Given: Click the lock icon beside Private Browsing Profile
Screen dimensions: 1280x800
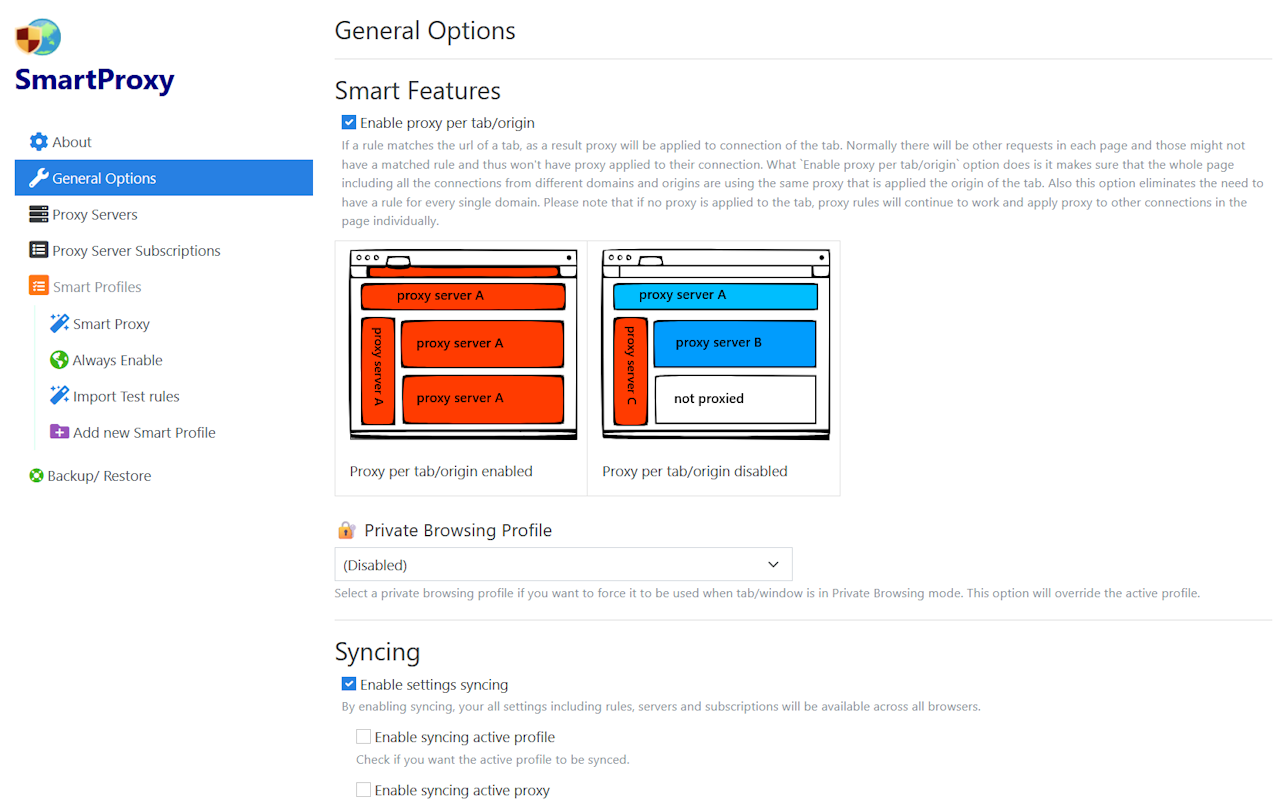Looking at the screenshot, I should click(346, 529).
